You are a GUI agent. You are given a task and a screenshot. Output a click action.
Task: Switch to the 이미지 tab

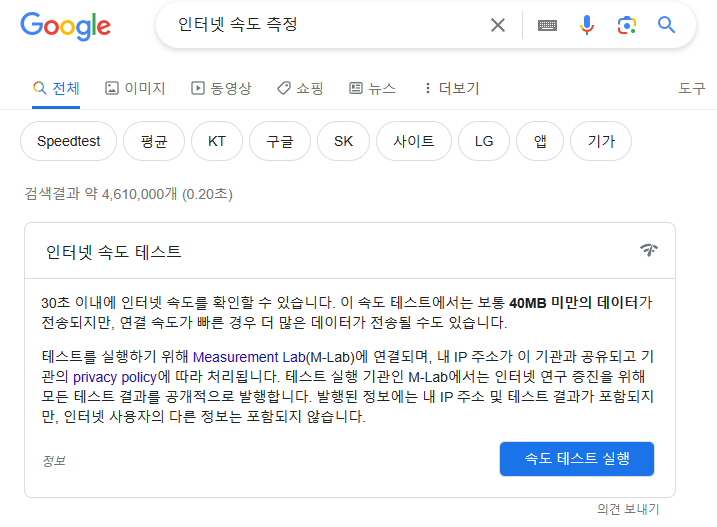135,88
